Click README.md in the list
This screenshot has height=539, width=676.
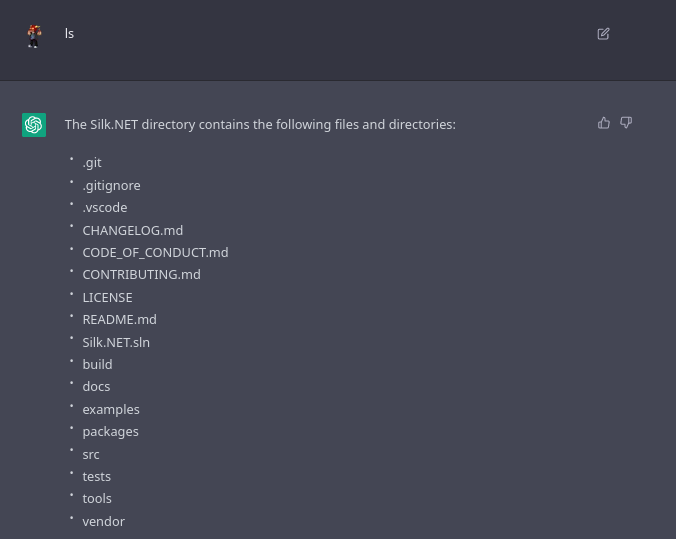click(119, 319)
